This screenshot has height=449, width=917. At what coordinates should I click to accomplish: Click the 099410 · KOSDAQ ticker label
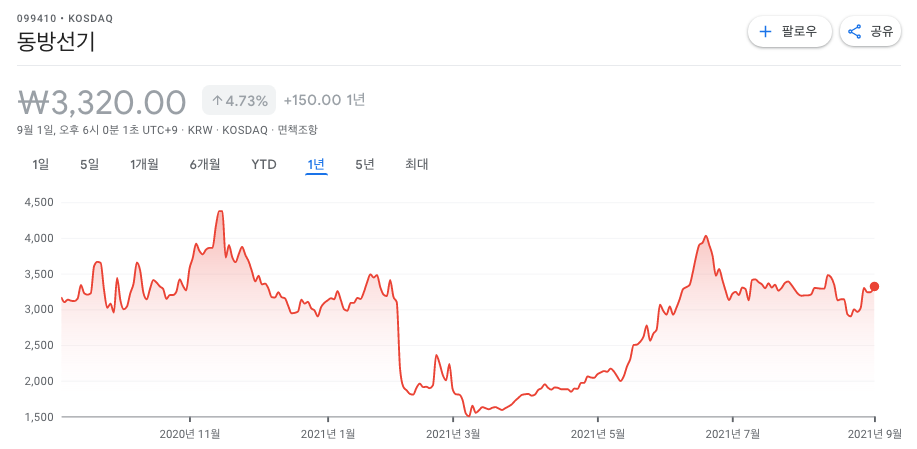point(65,18)
